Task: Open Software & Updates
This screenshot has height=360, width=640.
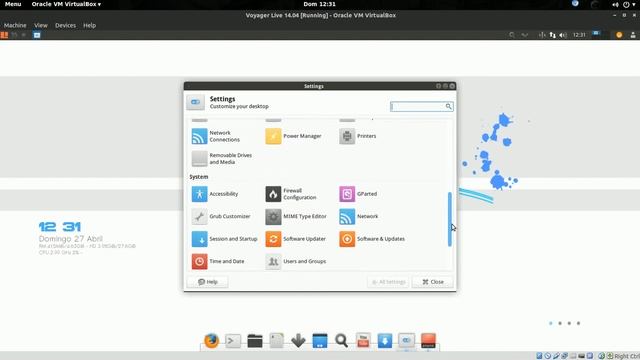Action: click(372, 239)
